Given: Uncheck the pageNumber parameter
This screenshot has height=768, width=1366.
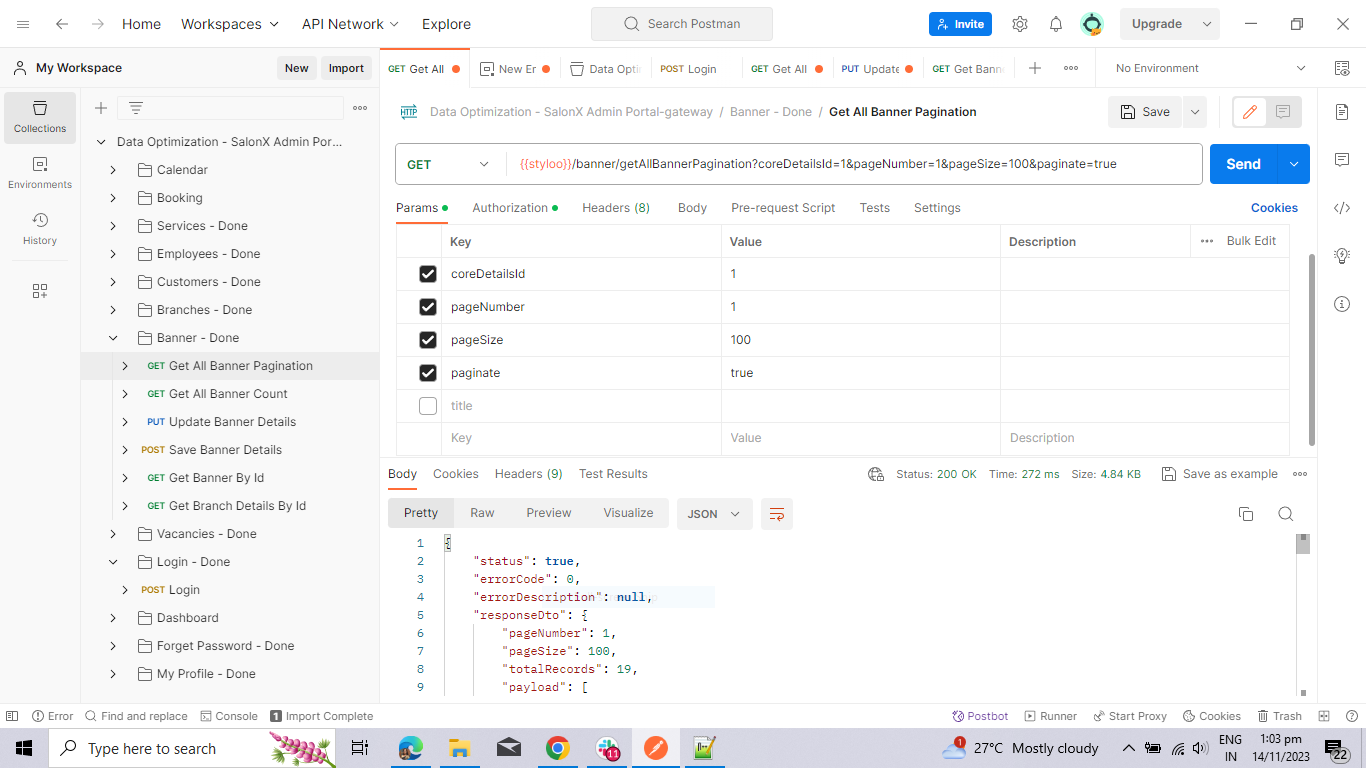Looking at the screenshot, I should pos(428,307).
